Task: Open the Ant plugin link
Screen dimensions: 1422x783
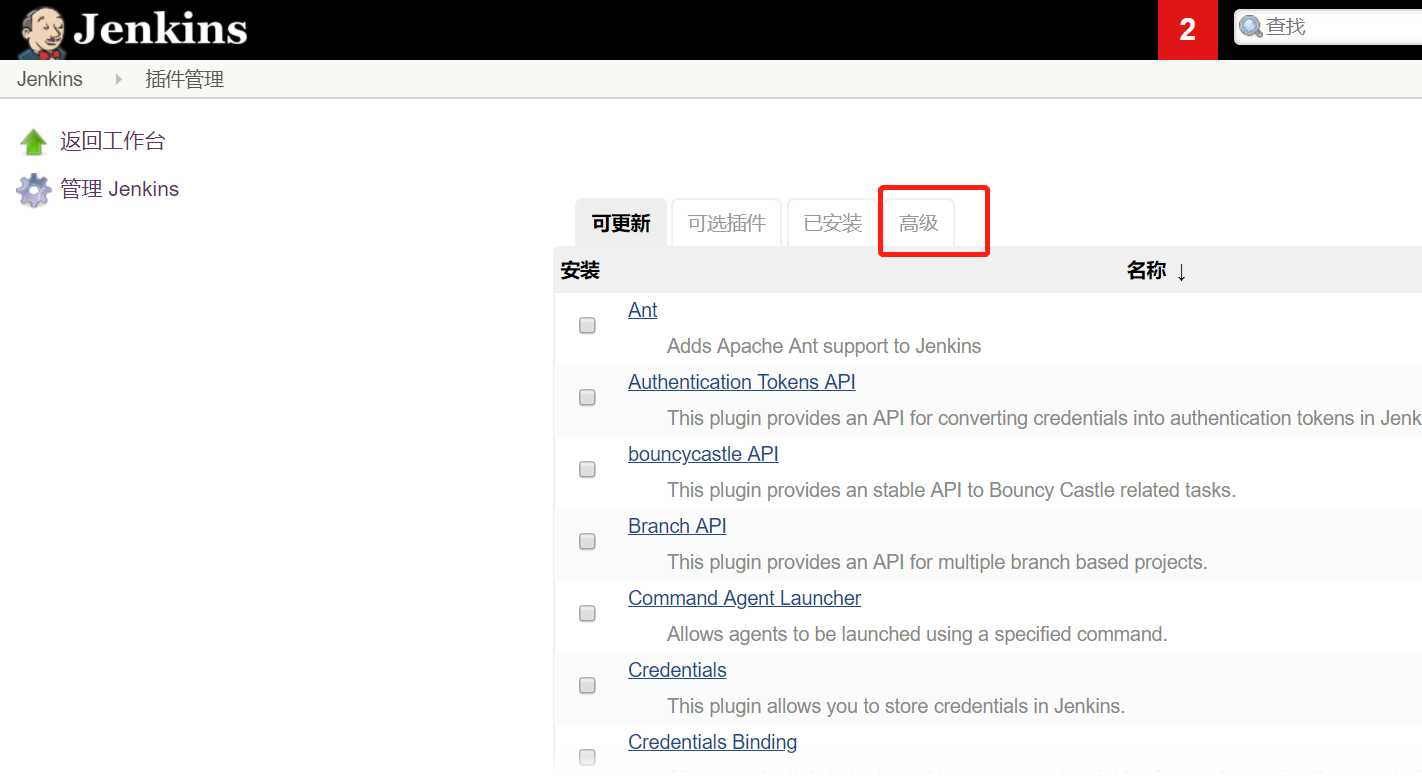Action: (643, 310)
